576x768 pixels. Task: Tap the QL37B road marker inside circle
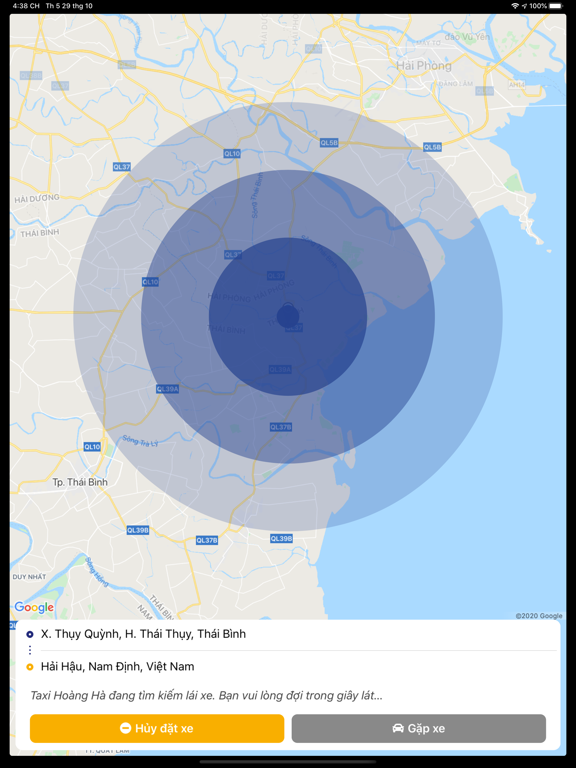281,427
